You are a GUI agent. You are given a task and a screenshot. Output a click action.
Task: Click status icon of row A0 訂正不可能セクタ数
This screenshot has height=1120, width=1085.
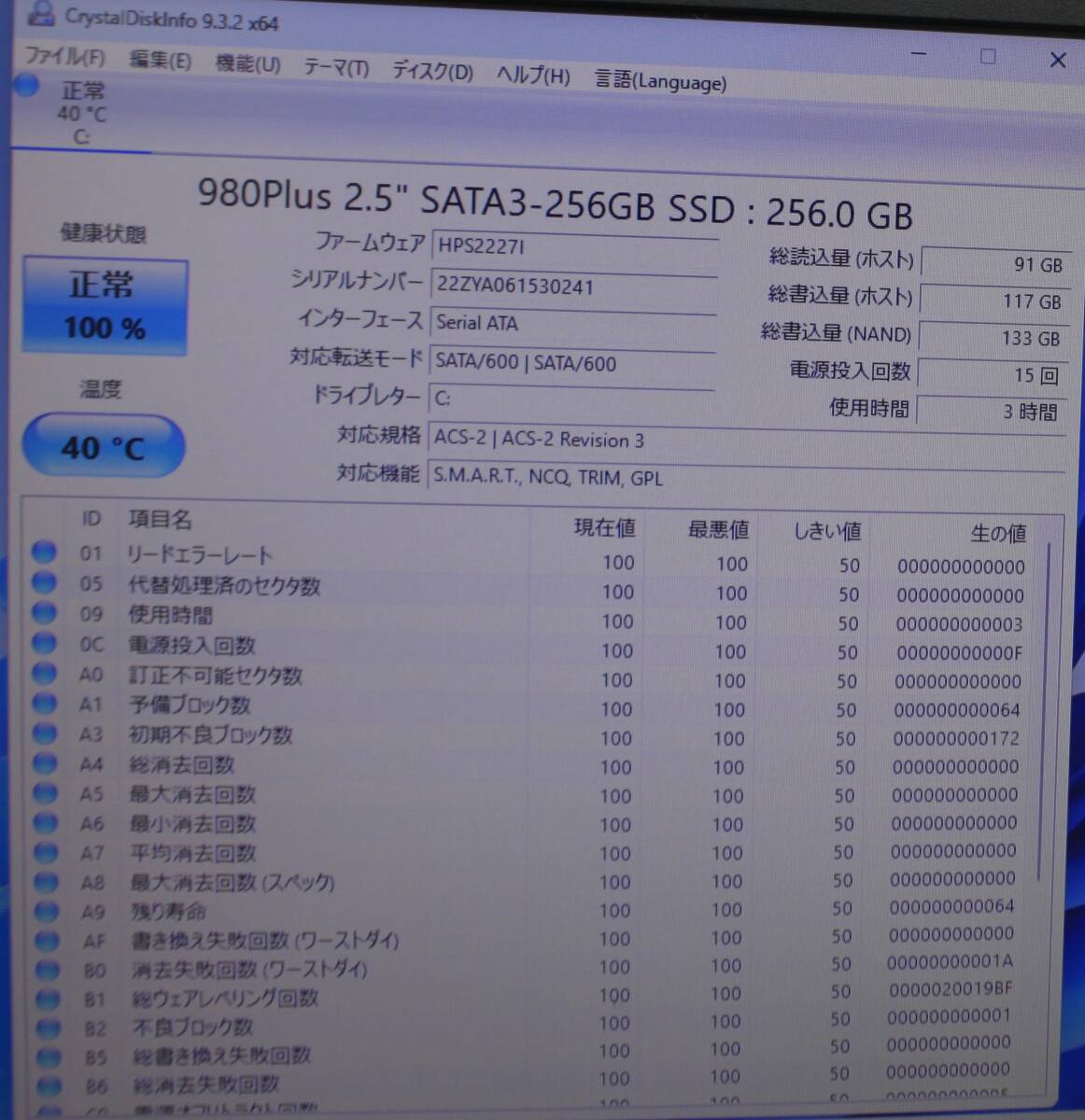[44, 672]
